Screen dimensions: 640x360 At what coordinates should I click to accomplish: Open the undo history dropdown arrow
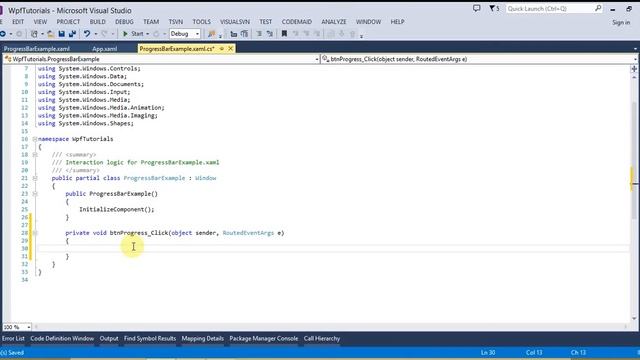tap(96, 34)
